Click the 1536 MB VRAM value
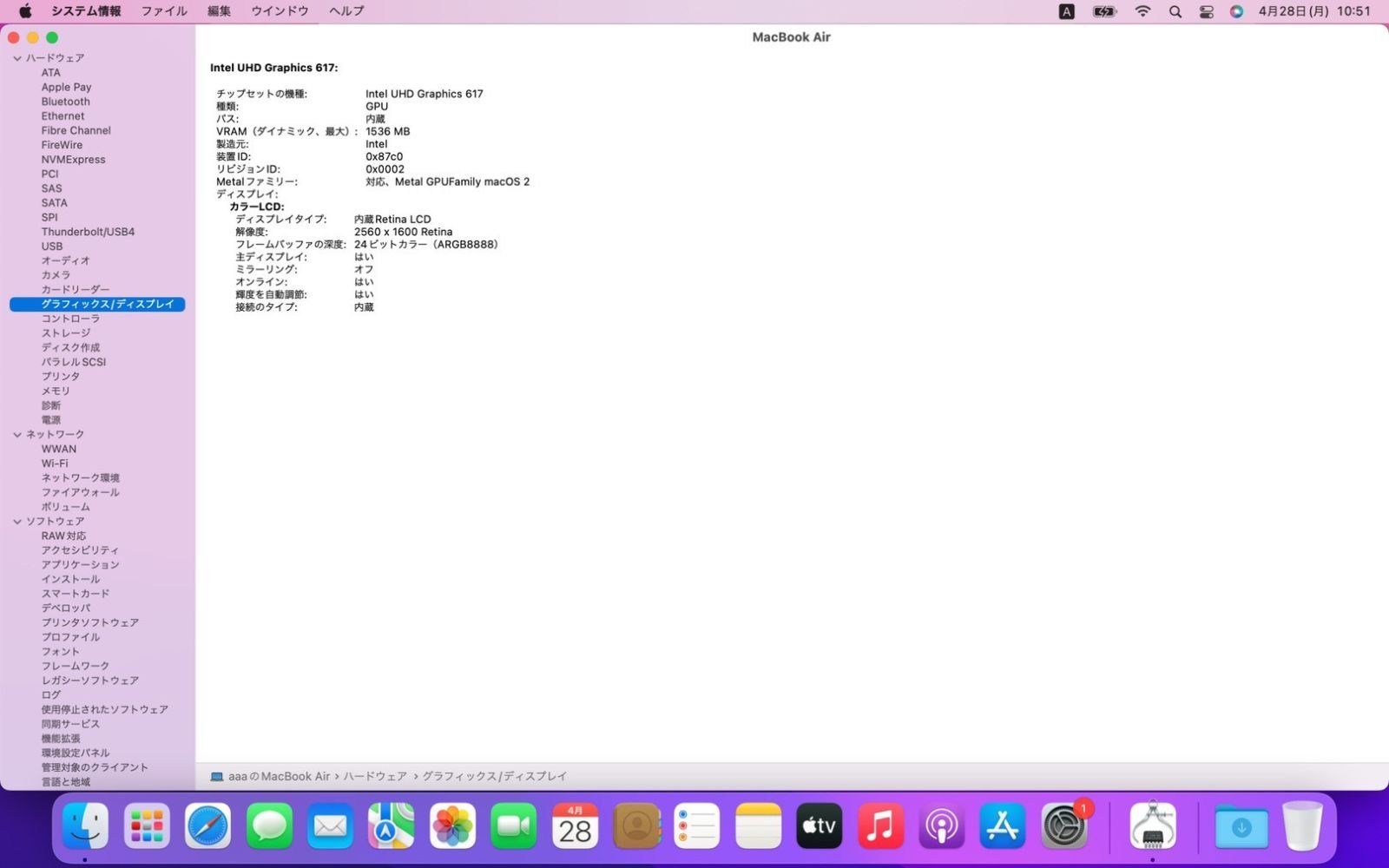 (387, 132)
